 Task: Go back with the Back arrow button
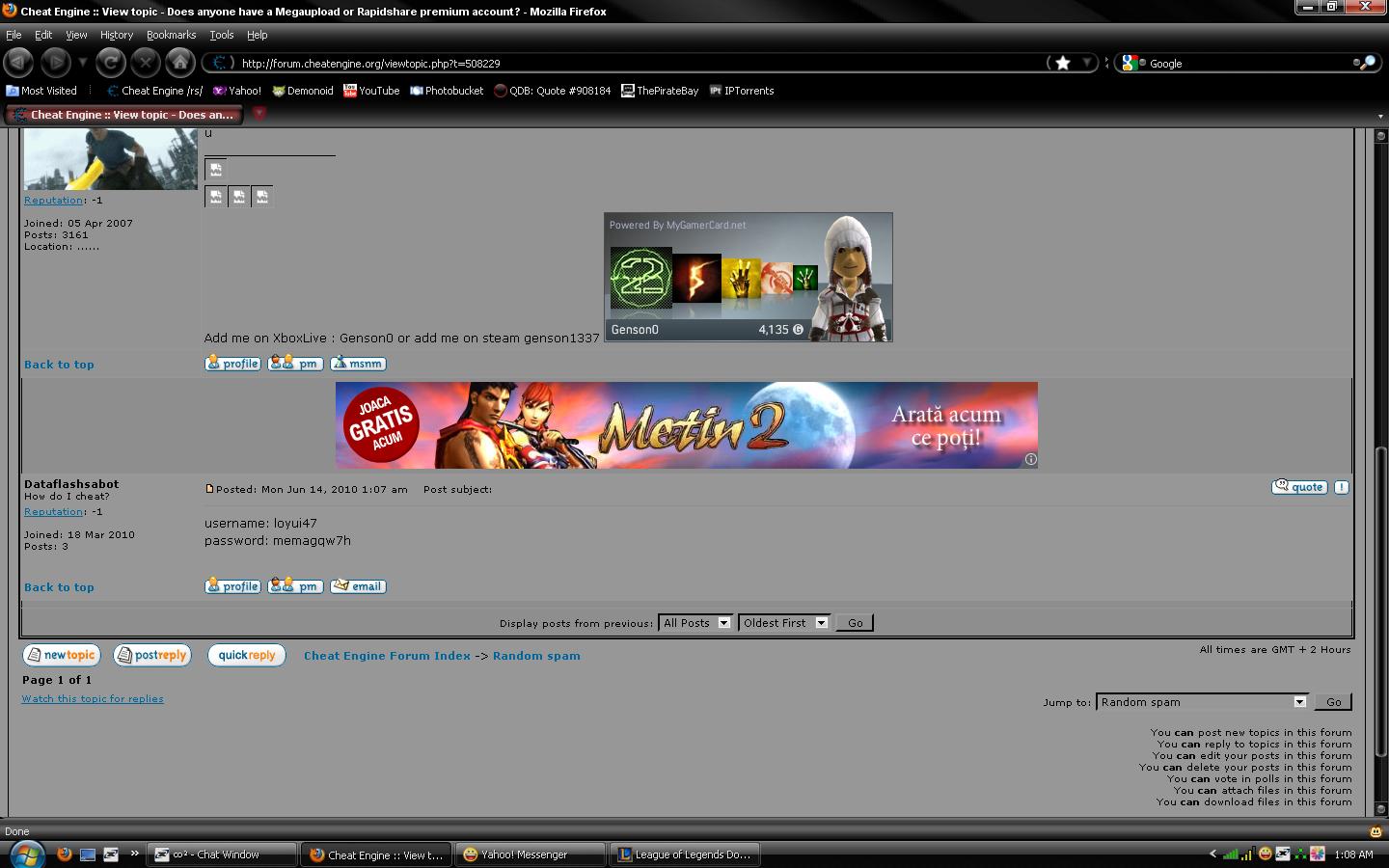pyautogui.click(x=18, y=63)
